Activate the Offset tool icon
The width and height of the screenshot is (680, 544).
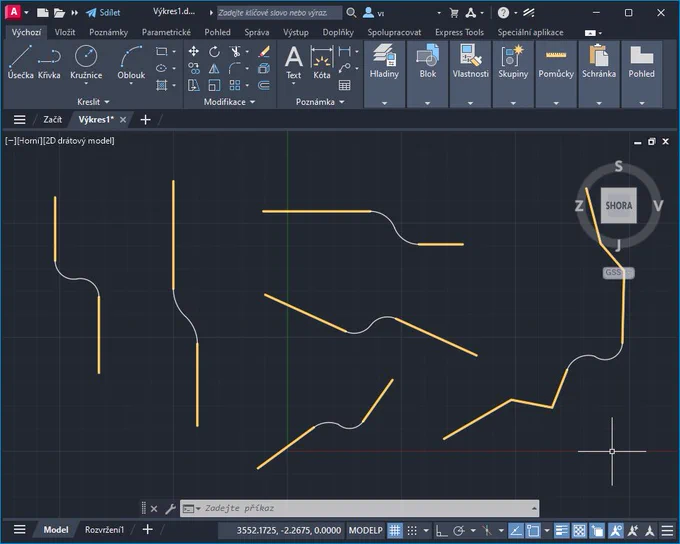[x=264, y=85]
